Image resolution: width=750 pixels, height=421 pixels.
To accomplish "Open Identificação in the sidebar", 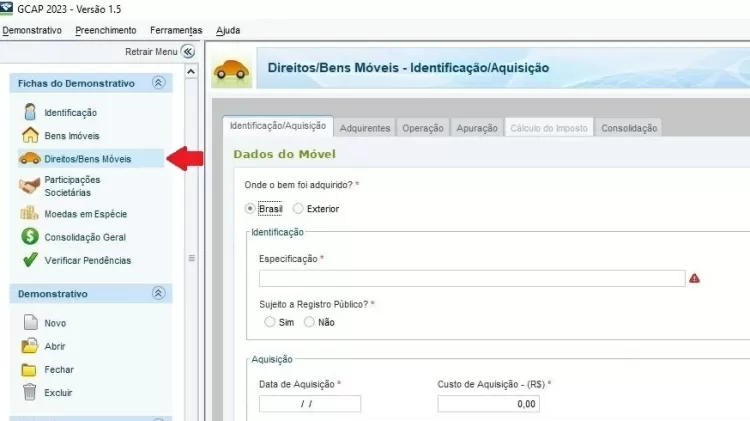I will pyautogui.click(x=70, y=112).
